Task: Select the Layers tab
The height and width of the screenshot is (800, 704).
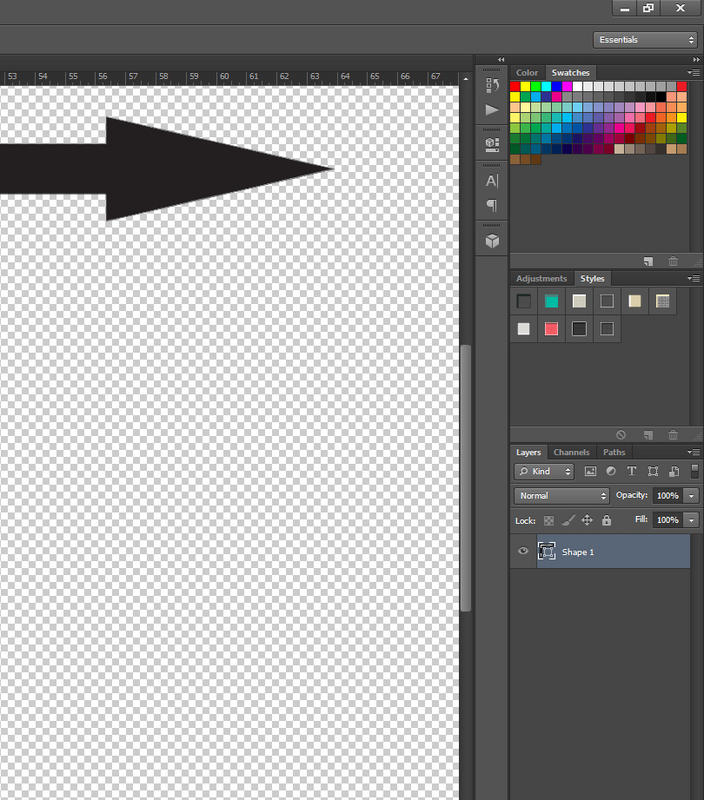Action: 528,452
